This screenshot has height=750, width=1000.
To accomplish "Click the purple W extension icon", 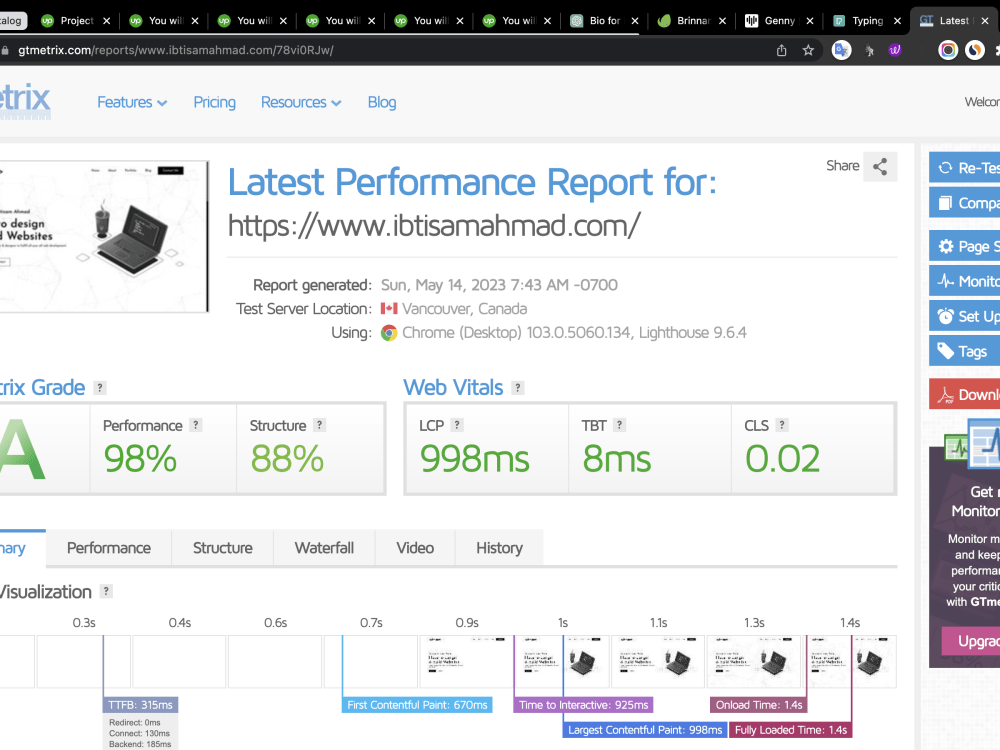I will [895, 50].
